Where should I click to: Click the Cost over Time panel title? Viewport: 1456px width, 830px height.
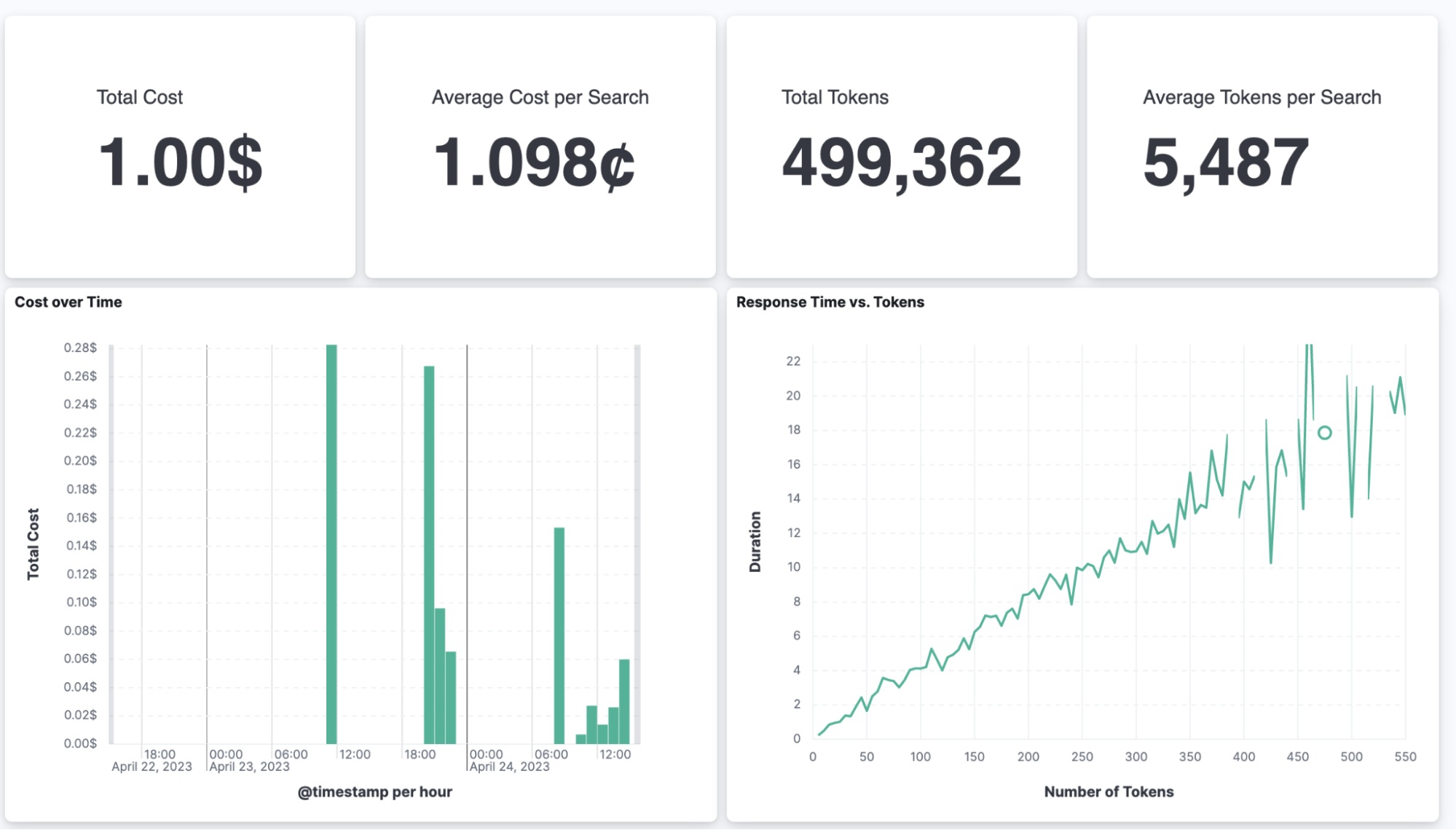click(68, 302)
